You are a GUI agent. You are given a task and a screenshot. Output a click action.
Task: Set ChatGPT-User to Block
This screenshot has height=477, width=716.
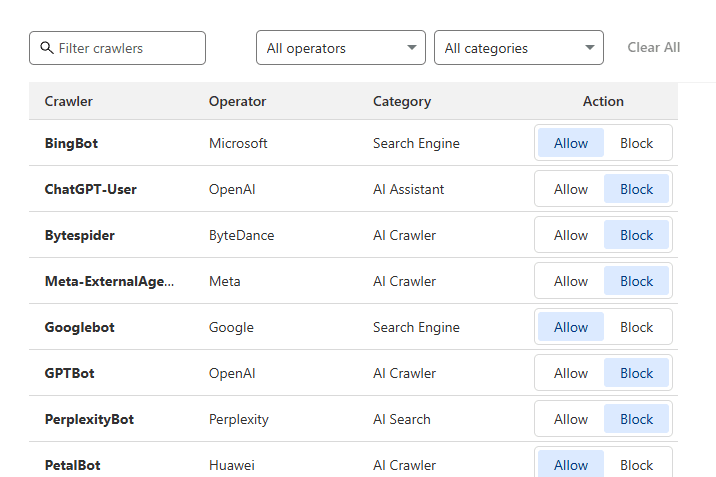tap(637, 189)
